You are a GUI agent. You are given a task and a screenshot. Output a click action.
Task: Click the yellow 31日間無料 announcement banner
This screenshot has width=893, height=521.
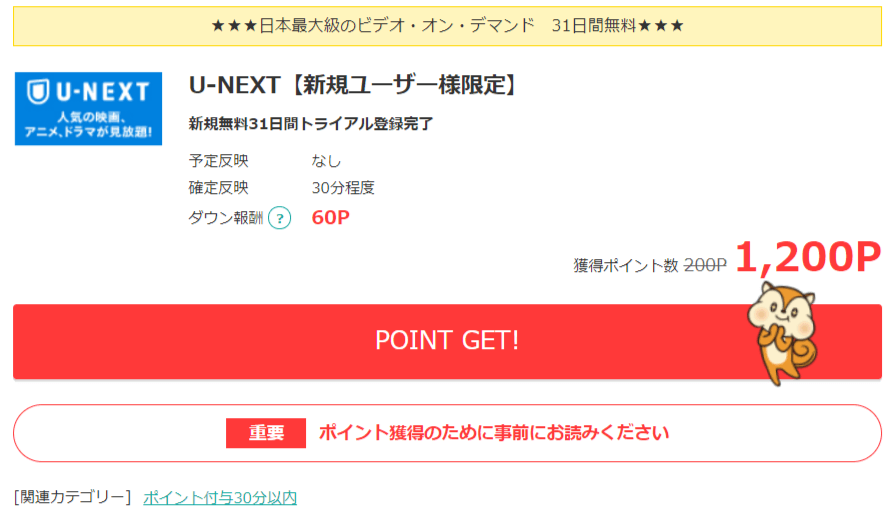pyautogui.click(x=447, y=26)
